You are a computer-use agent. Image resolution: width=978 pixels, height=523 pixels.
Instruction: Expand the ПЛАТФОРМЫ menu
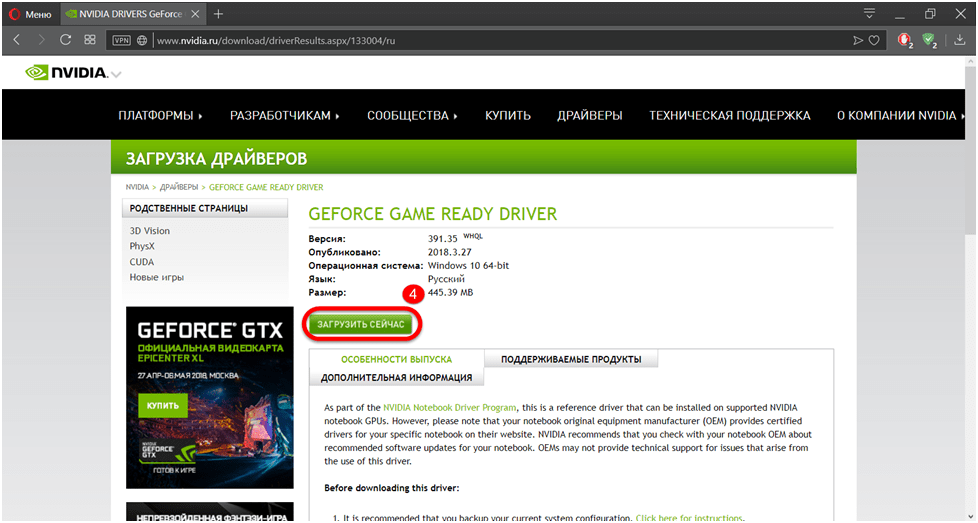point(160,116)
